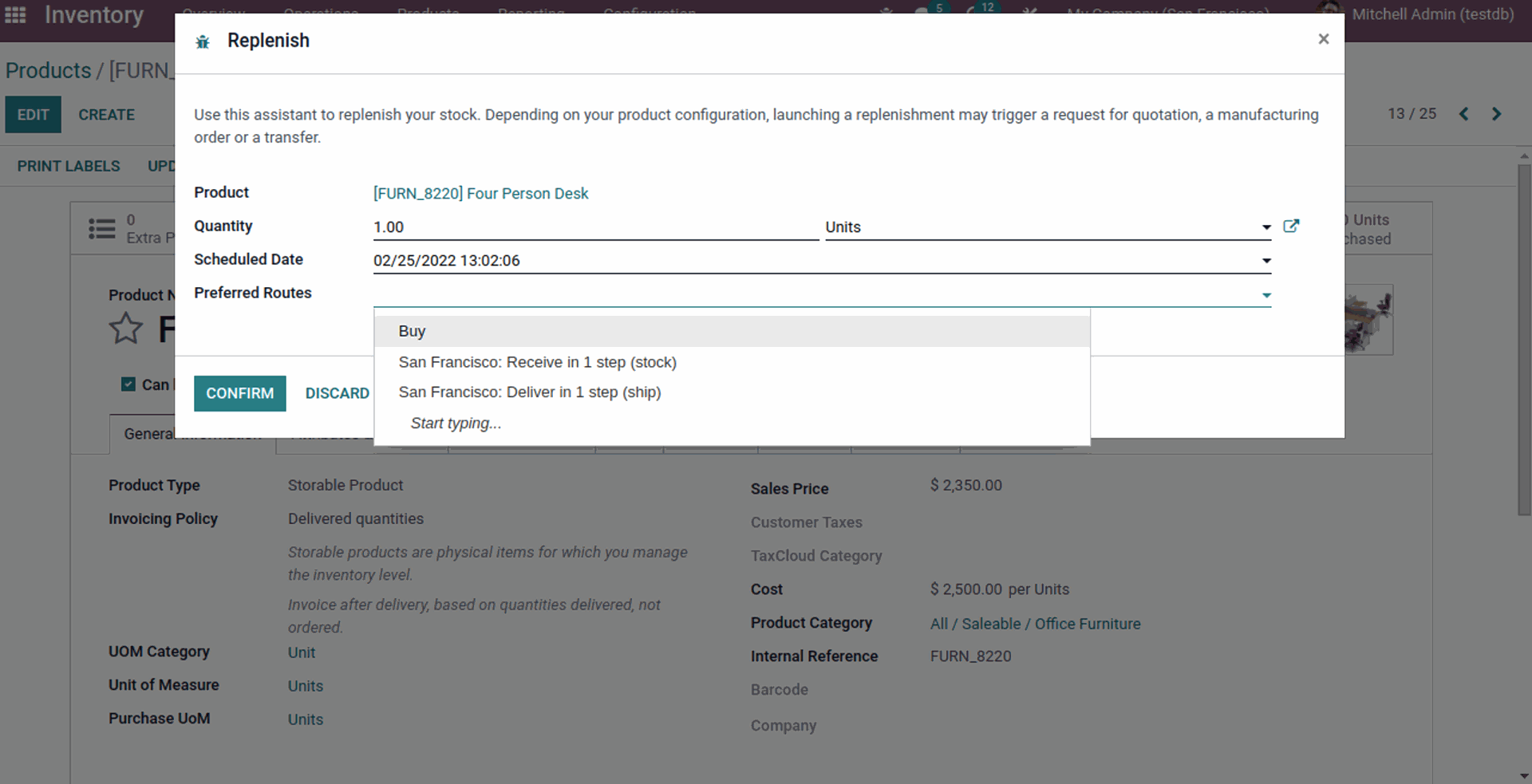Go to next product record arrow
Screen dimensions: 1532x784
click(x=1496, y=114)
